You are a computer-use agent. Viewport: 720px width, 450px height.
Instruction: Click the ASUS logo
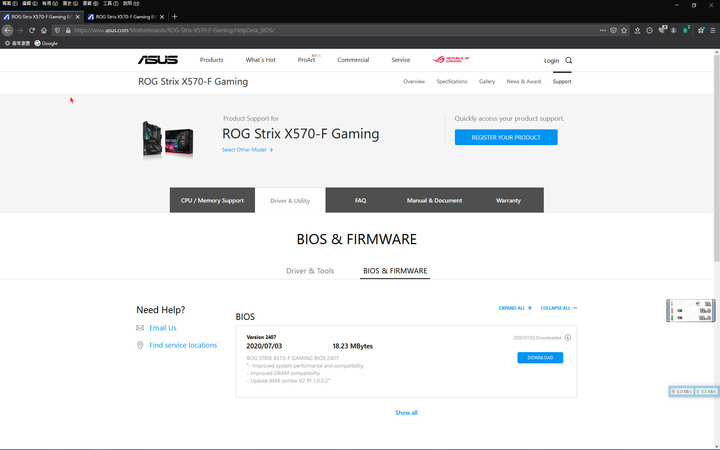[158, 60]
